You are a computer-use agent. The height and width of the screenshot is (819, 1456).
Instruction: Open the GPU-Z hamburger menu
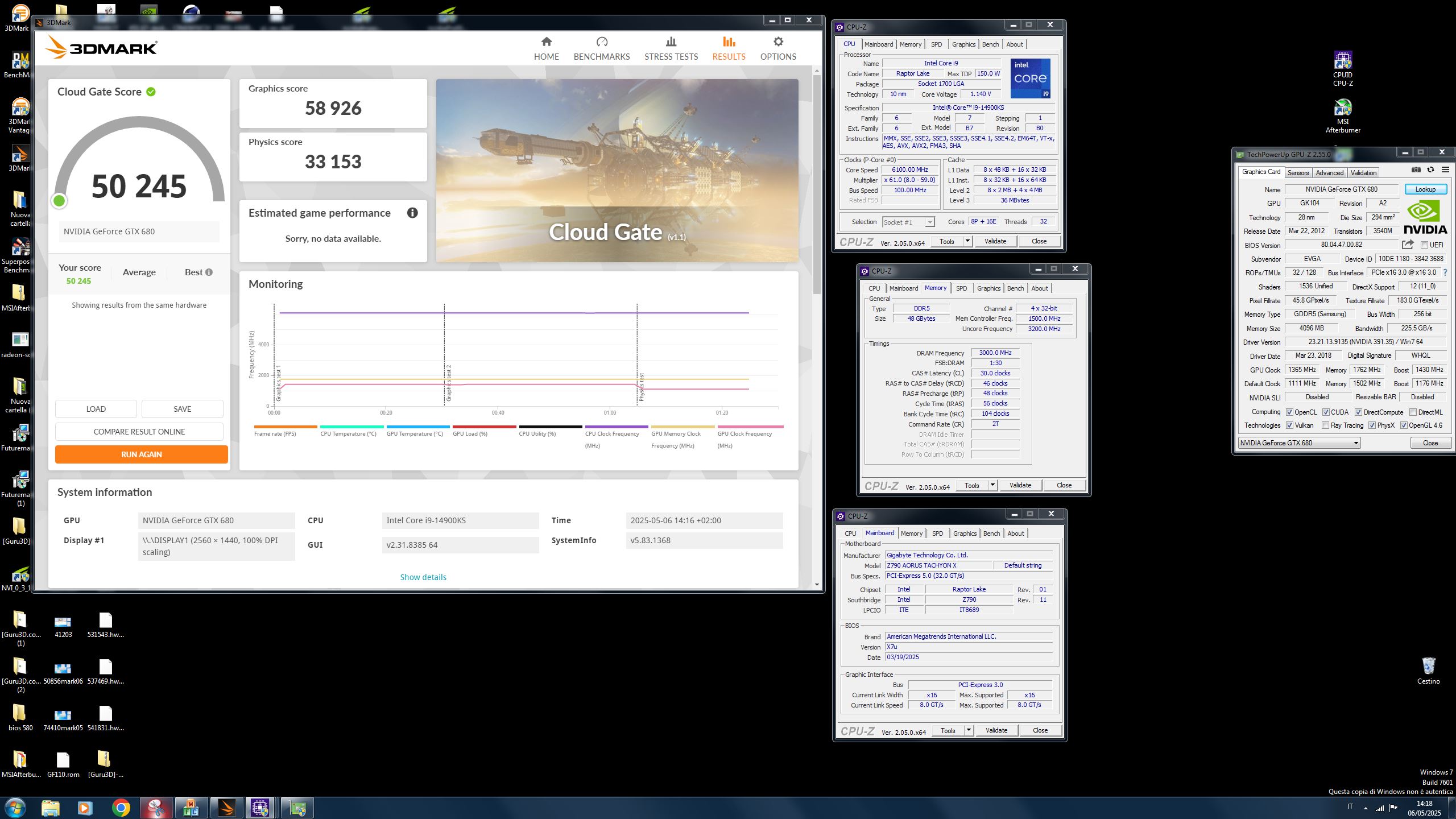[1445, 169]
